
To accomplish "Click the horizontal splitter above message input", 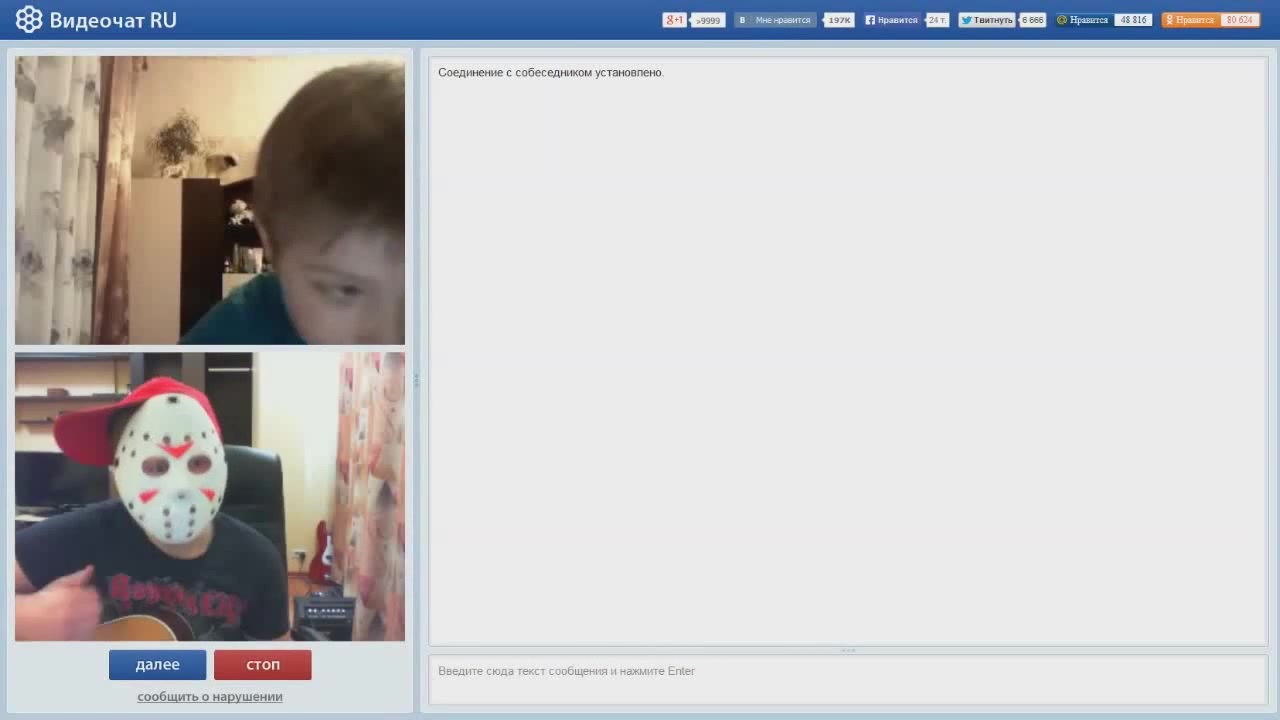I will click(x=847, y=651).
